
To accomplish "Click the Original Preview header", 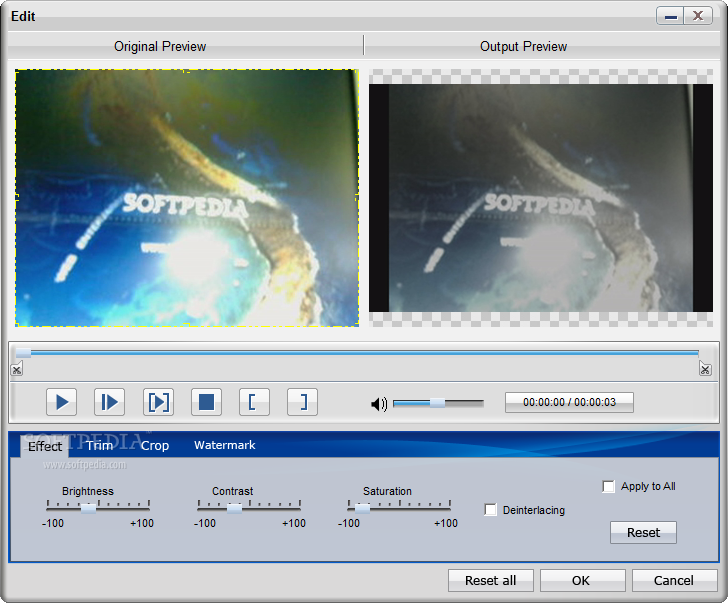I will (x=160, y=46).
